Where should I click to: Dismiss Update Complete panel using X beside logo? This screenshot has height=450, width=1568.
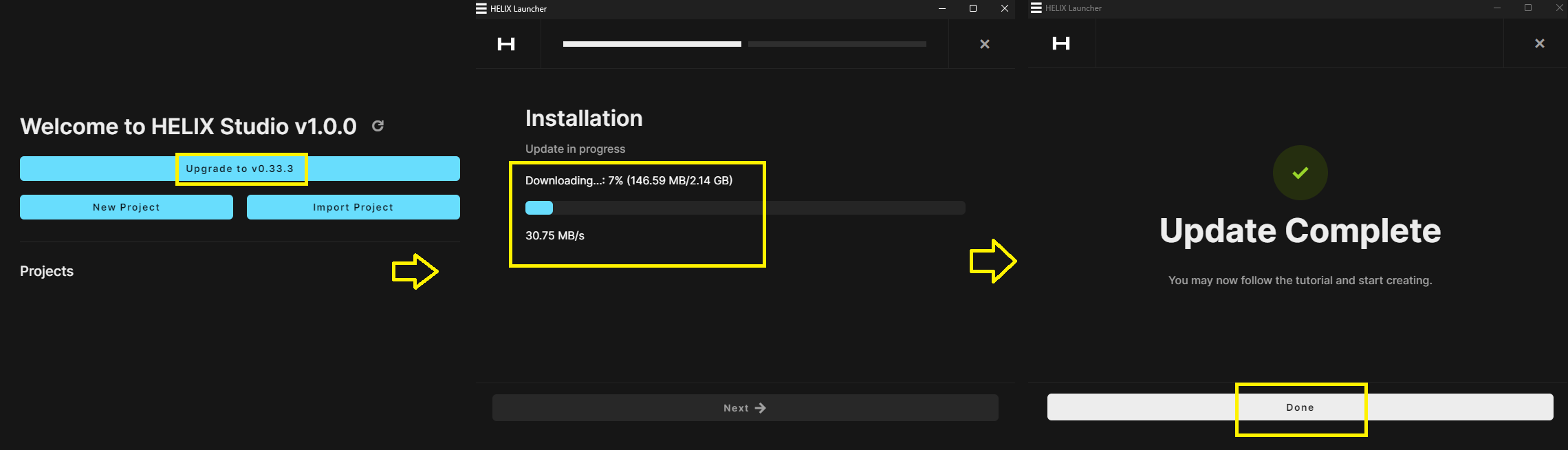[x=1539, y=43]
